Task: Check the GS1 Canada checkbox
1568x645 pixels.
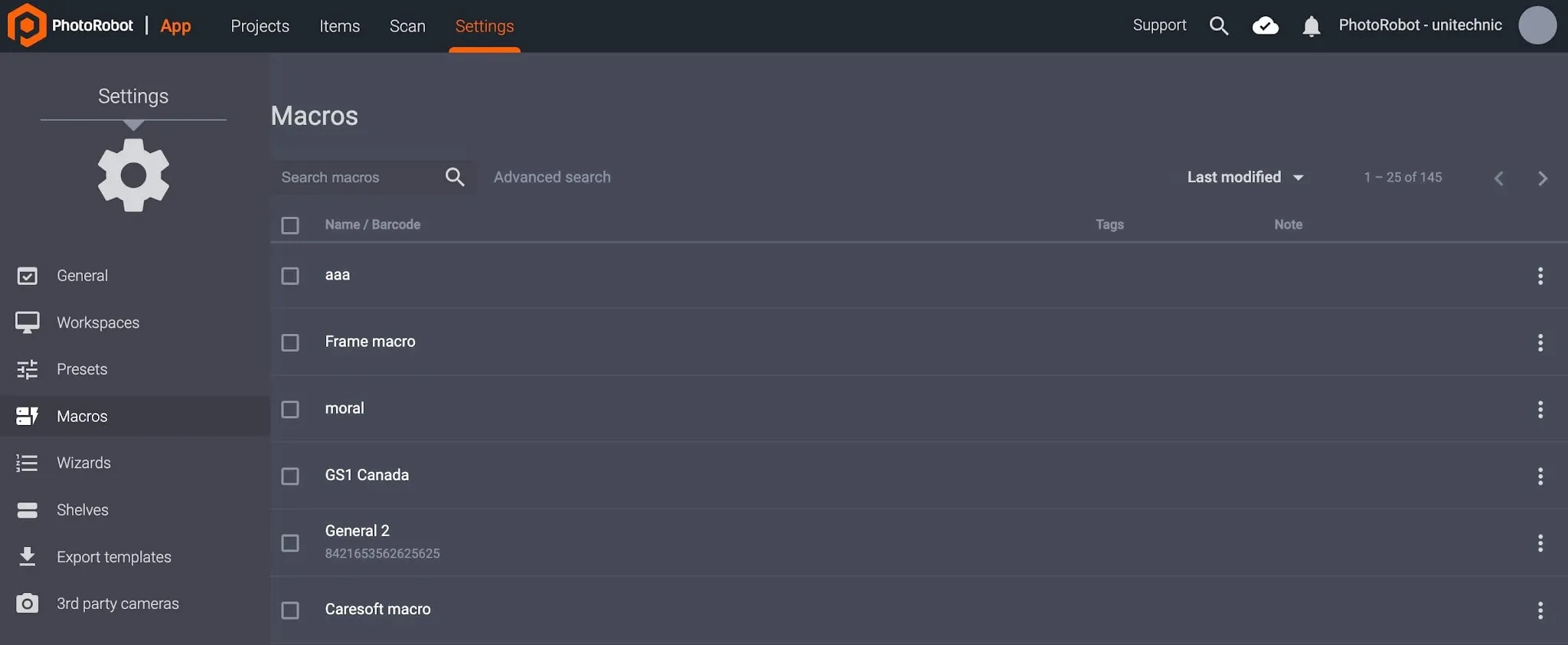Action: click(x=290, y=476)
